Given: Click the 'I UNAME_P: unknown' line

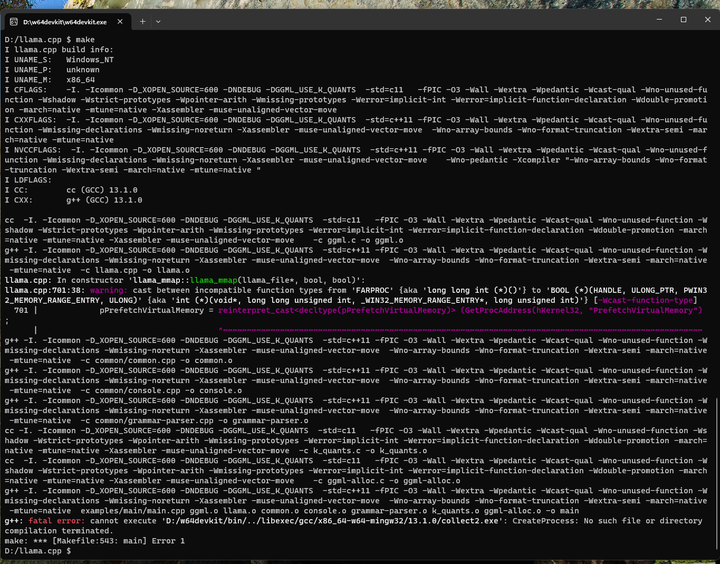Looking at the screenshot, I should [52, 70].
